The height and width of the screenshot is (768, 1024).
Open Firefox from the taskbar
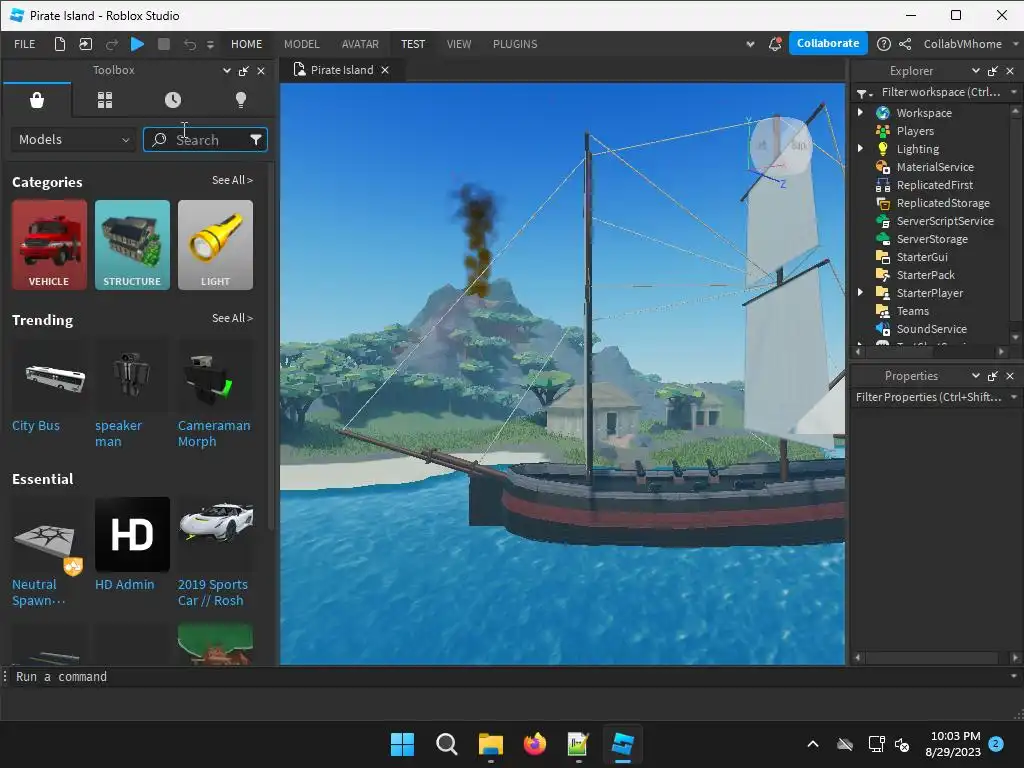(534, 744)
